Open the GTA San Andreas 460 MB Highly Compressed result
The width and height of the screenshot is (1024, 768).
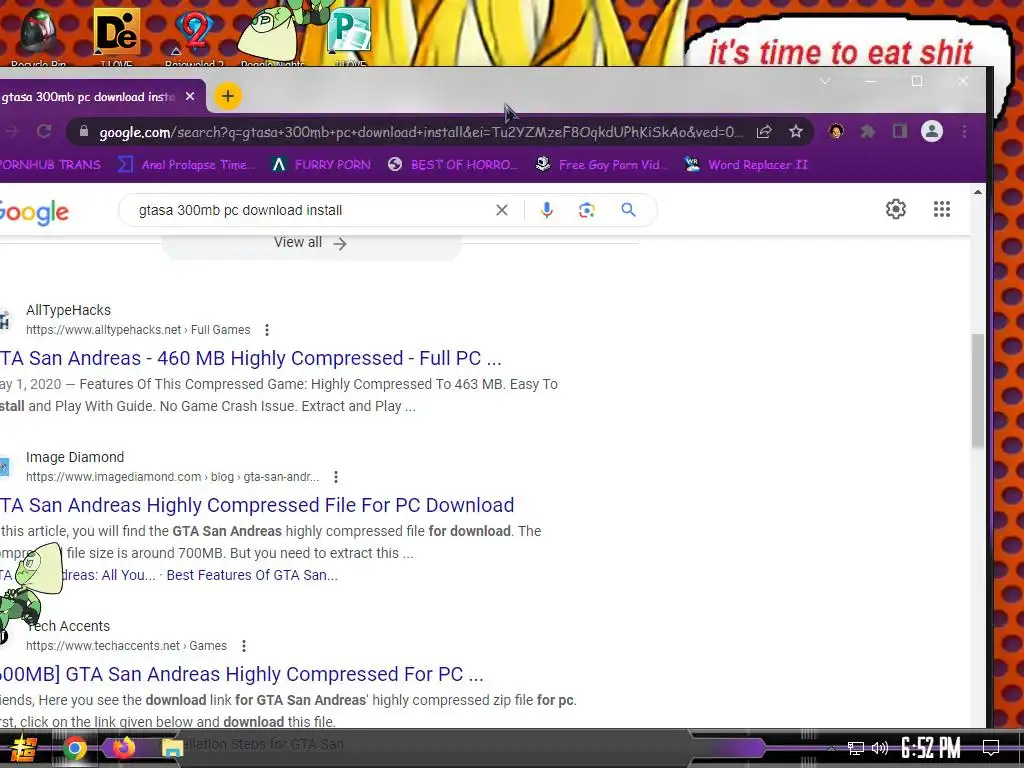pyautogui.click(x=251, y=358)
